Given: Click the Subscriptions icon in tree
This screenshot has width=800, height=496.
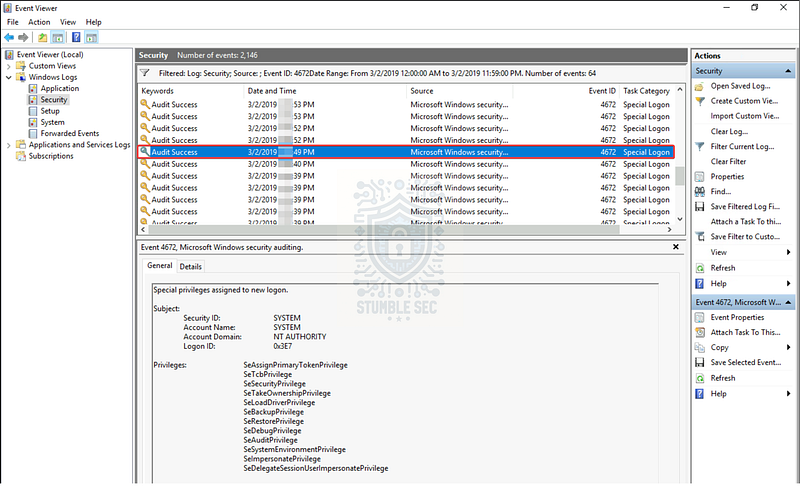Looking at the screenshot, I should (21, 156).
